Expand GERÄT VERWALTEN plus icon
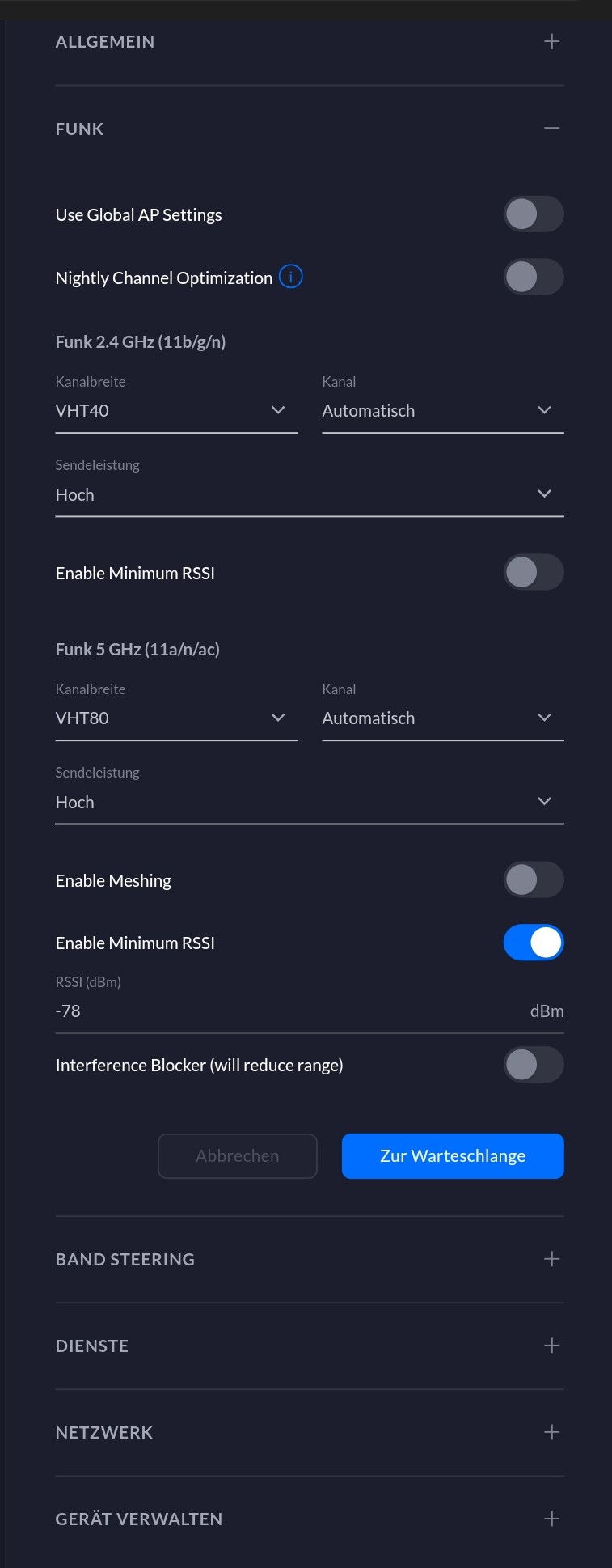The height and width of the screenshot is (1568, 612). pyautogui.click(x=551, y=1519)
